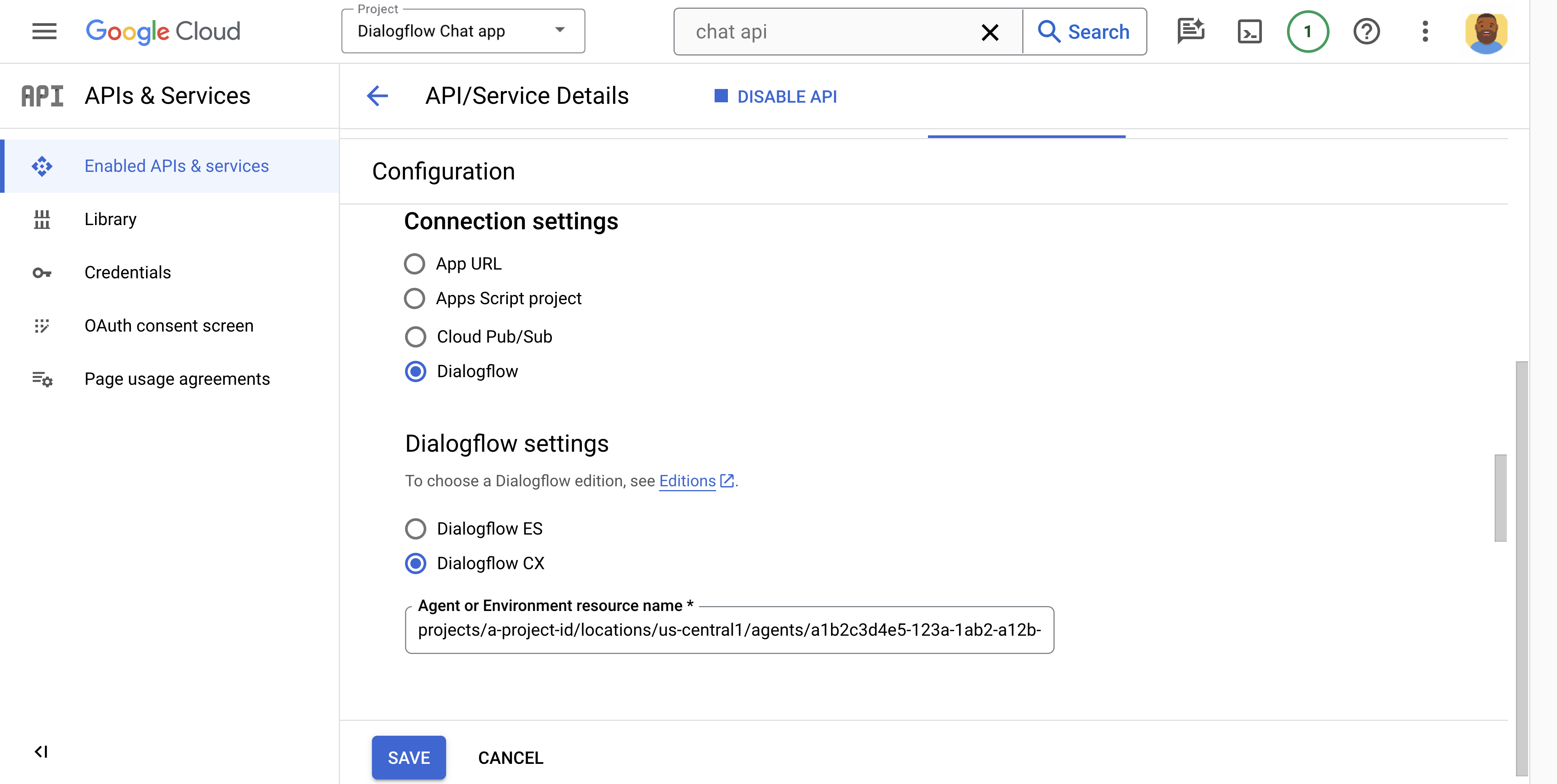Screen dimensions: 1557x784
Task: Click the APIs & Services icon
Action: tap(42, 95)
